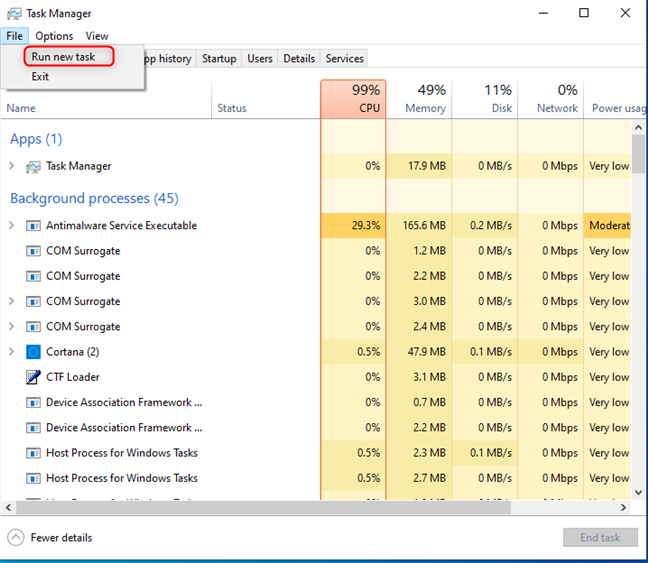Click the Task Manager title bar icon

pos(14,14)
